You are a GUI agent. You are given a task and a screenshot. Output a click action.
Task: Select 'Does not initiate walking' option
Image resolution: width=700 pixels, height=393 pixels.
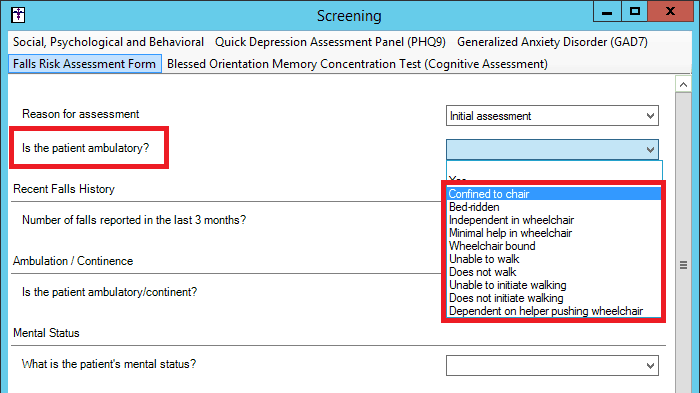pos(554,298)
